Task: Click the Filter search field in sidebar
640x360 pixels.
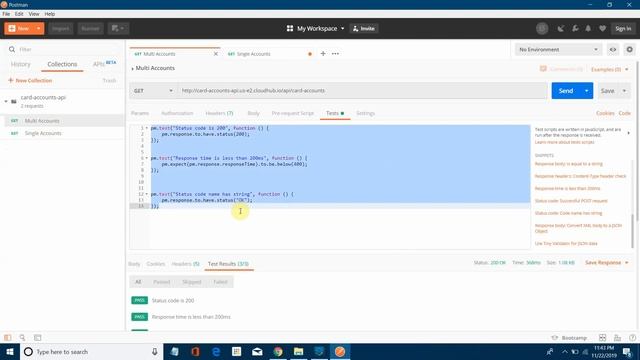Action: coord(63,49)
